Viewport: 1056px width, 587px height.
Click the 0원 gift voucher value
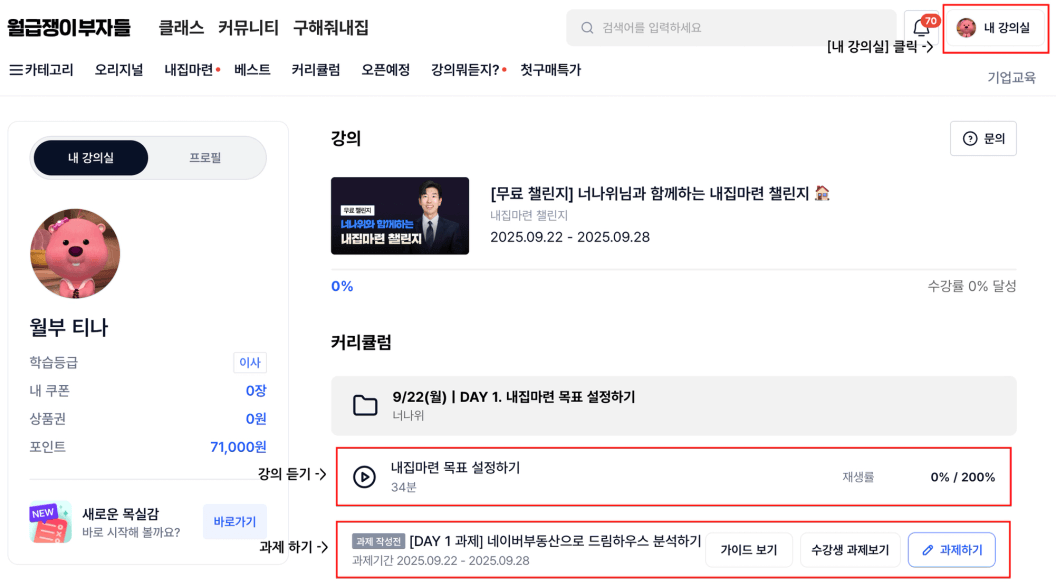click(x=256, y=419)
